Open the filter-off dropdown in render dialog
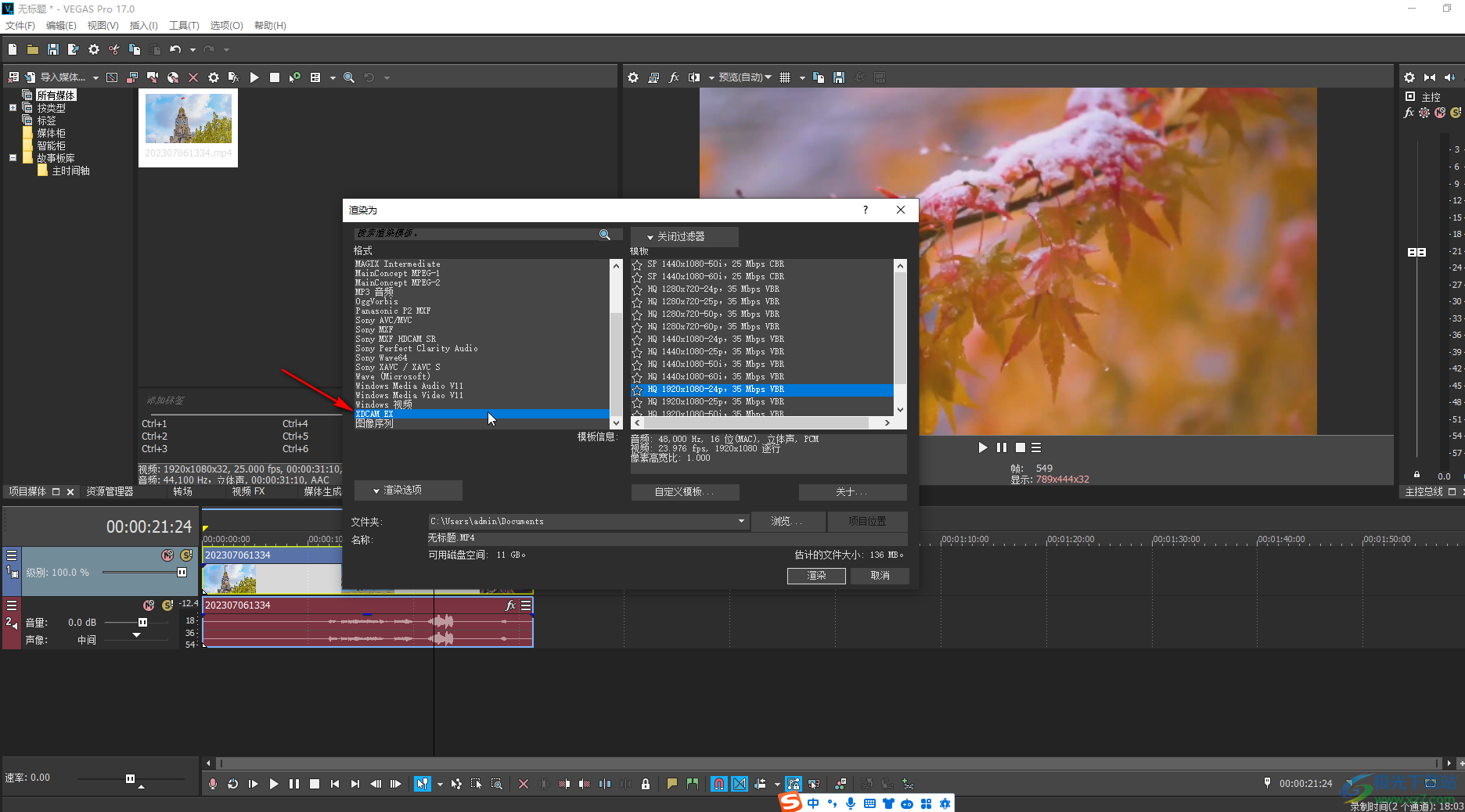Viewport: 1465px width, 812px height. pyautogui.click(x=684, y=236)
